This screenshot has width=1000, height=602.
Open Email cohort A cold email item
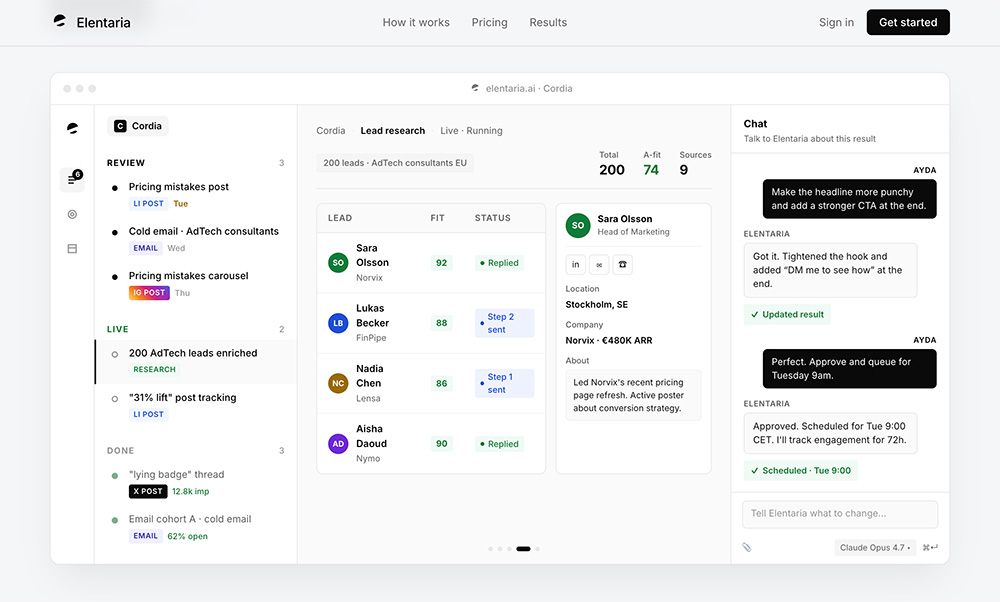(x=196, y=527)
